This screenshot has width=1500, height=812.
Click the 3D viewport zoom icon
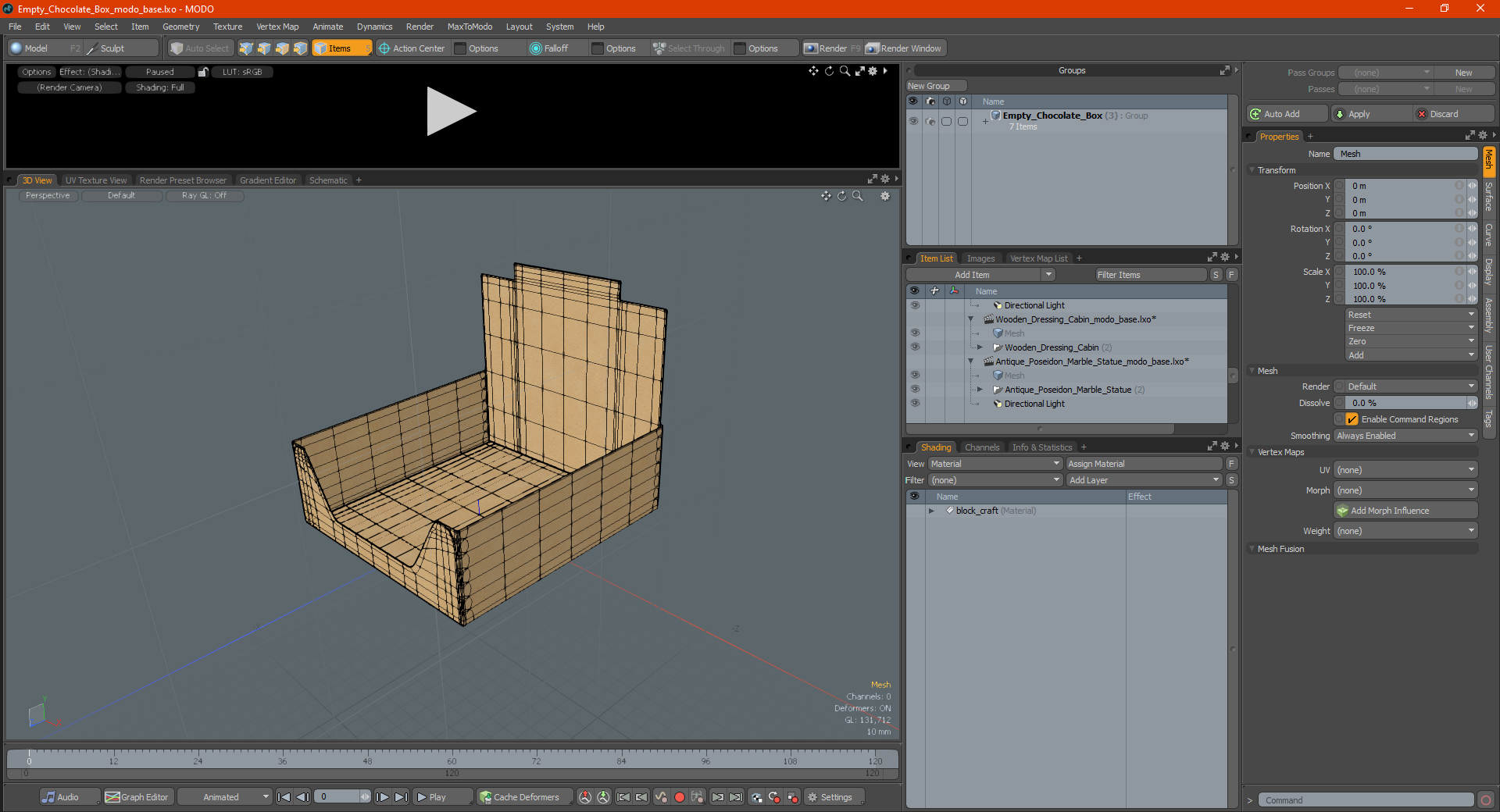(x=858, y=196)
